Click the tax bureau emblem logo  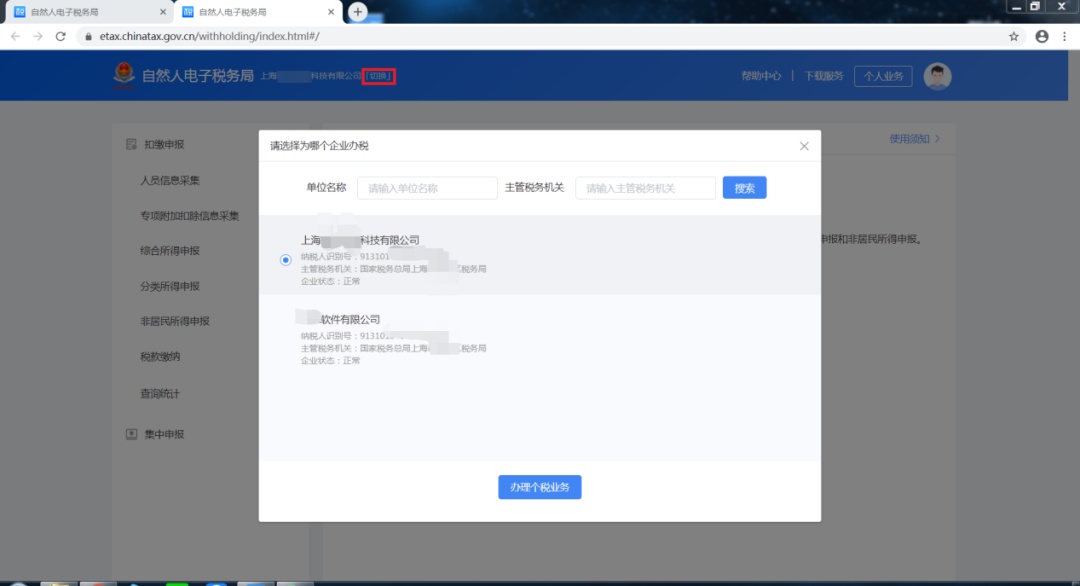(123, 76)
